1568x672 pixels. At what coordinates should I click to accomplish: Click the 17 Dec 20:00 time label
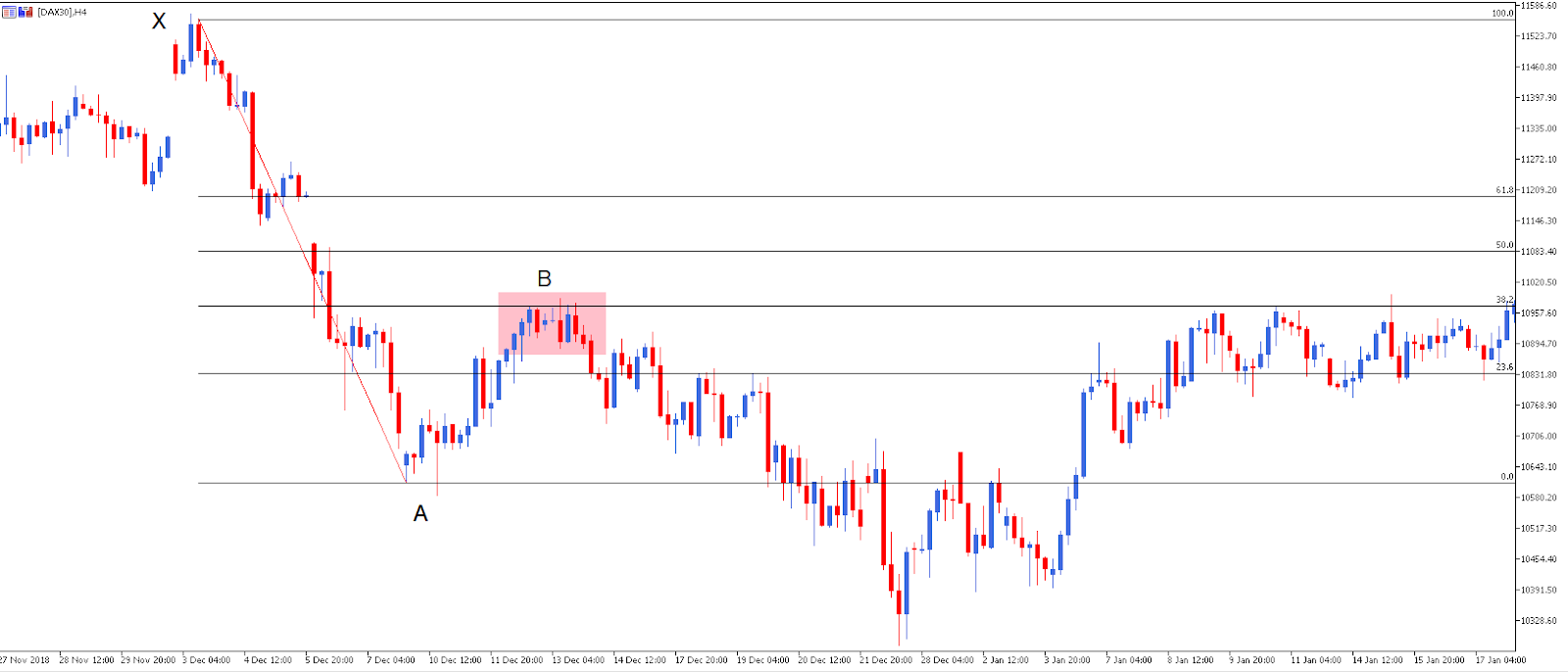(x=702, y=660)
